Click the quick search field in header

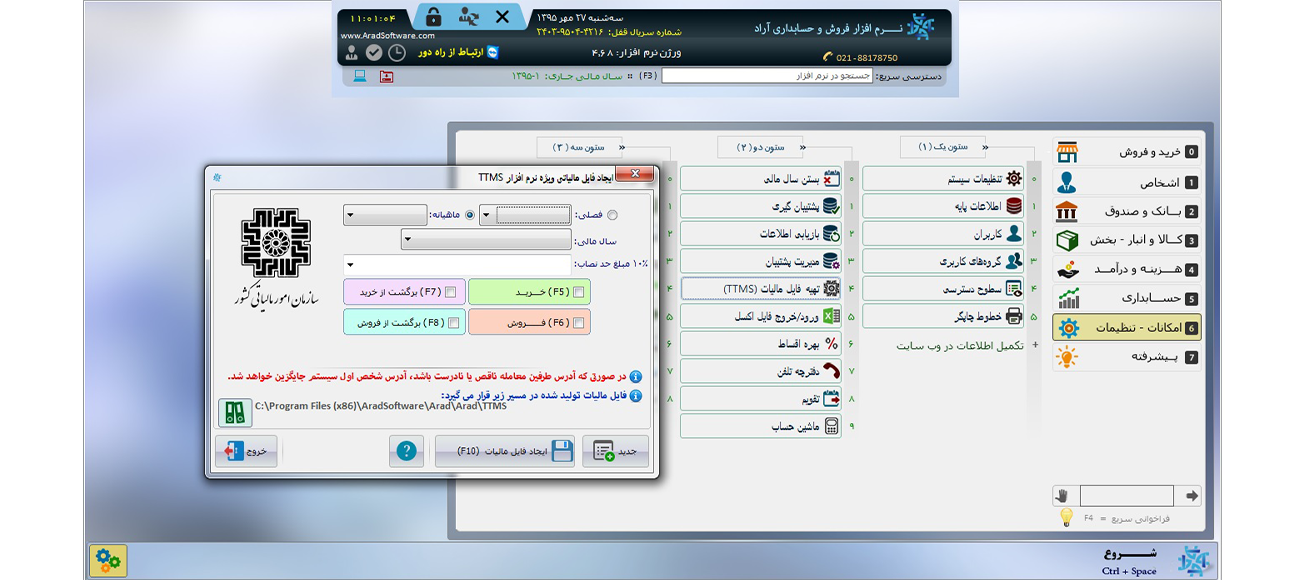[x=766, y=76]
